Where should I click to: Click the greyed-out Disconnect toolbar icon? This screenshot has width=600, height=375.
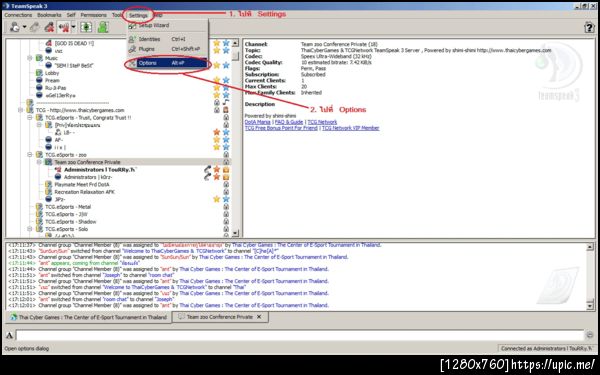[34, 27]
